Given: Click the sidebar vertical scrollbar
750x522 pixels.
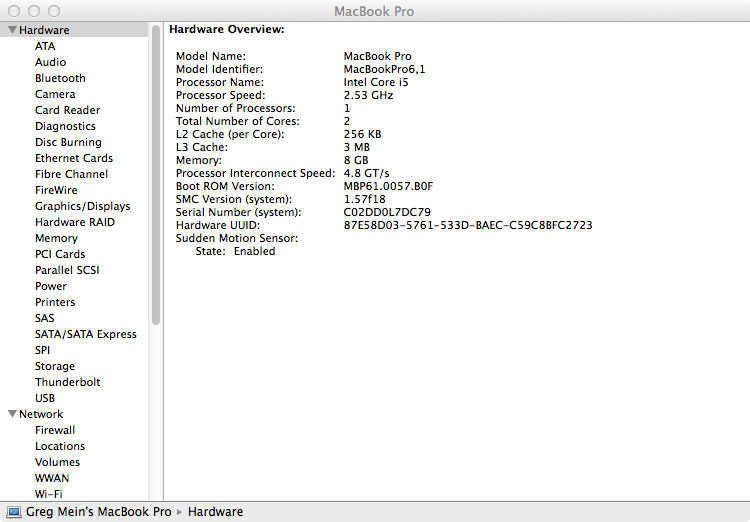Looking at the screenshot, I should pyautogui.click(x=156, y=175).
